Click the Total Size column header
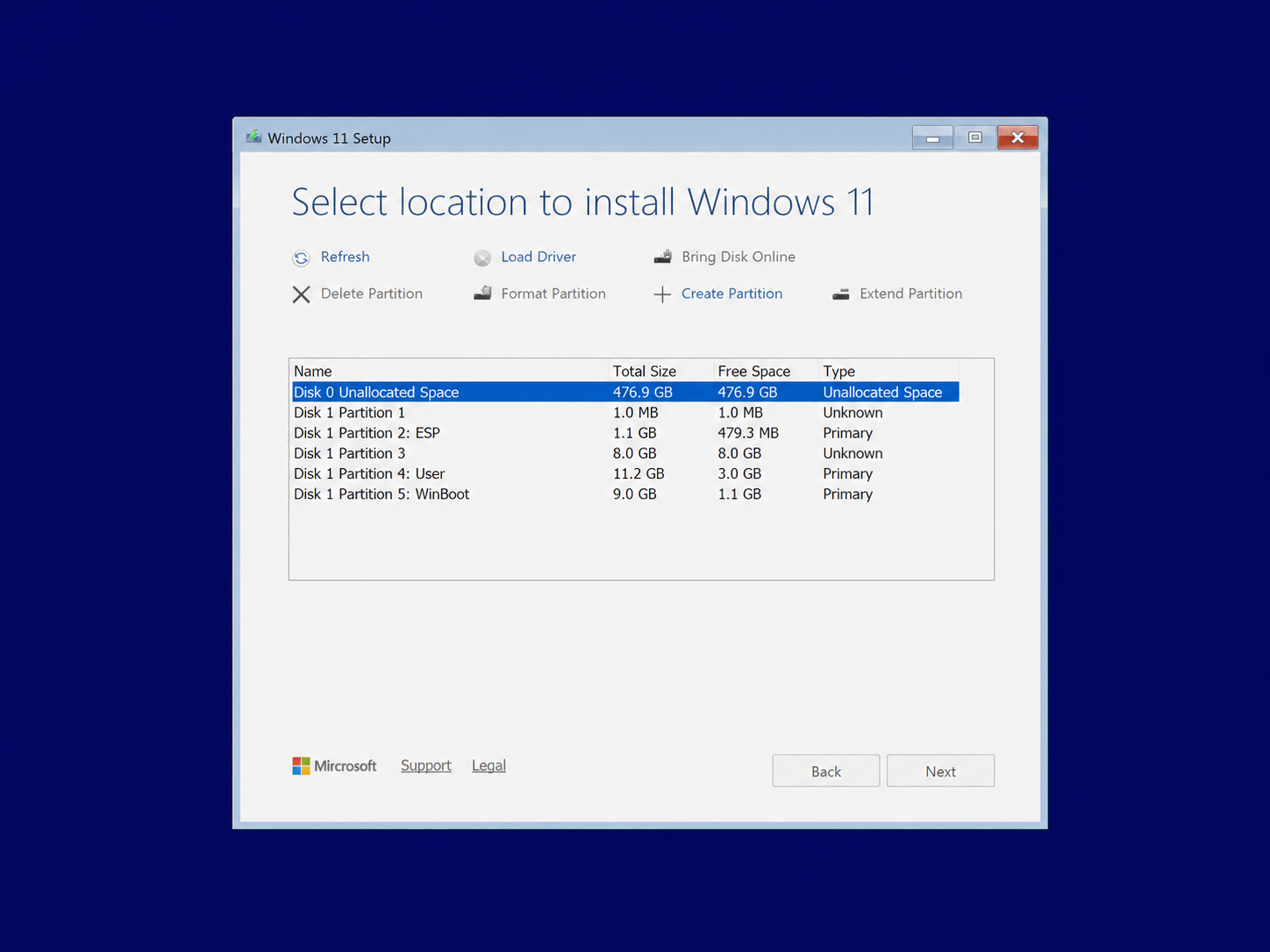This screenshot has height=952, width=1270. coord(662,371)
